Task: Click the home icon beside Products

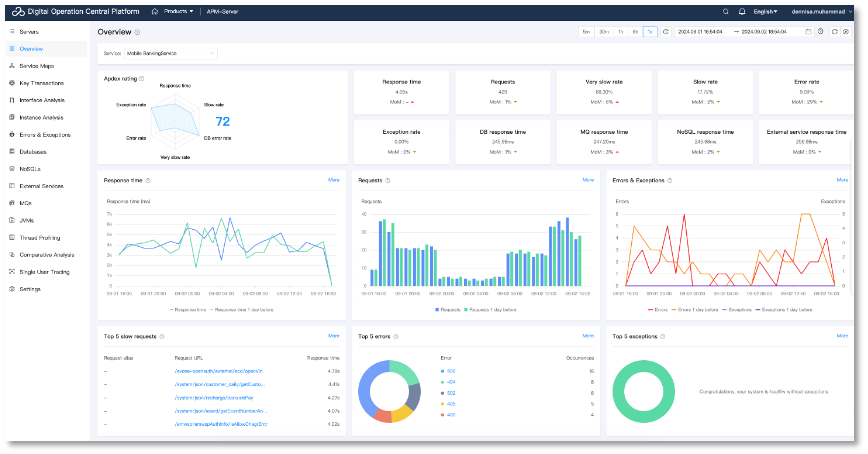Action: (x=154, y=11)
